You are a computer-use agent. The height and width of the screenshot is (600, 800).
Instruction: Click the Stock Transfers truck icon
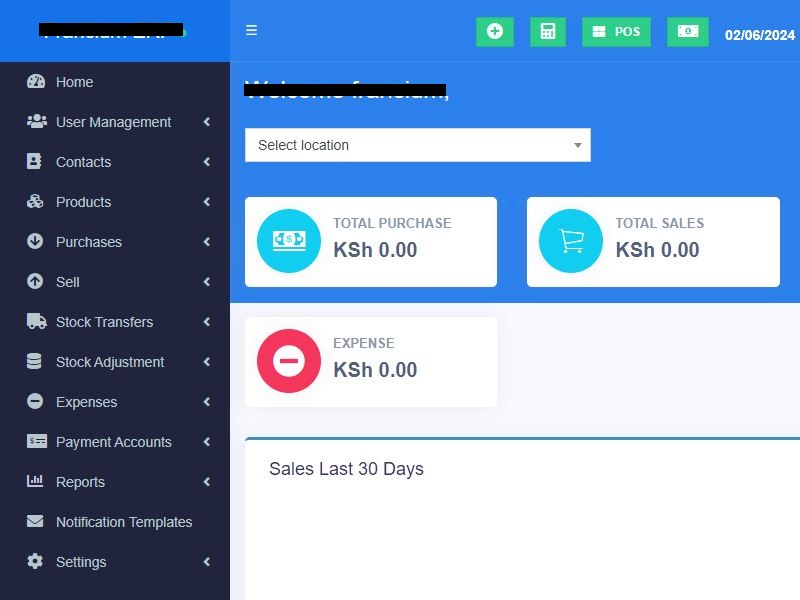pyautogui.click(x=36, y=322)
